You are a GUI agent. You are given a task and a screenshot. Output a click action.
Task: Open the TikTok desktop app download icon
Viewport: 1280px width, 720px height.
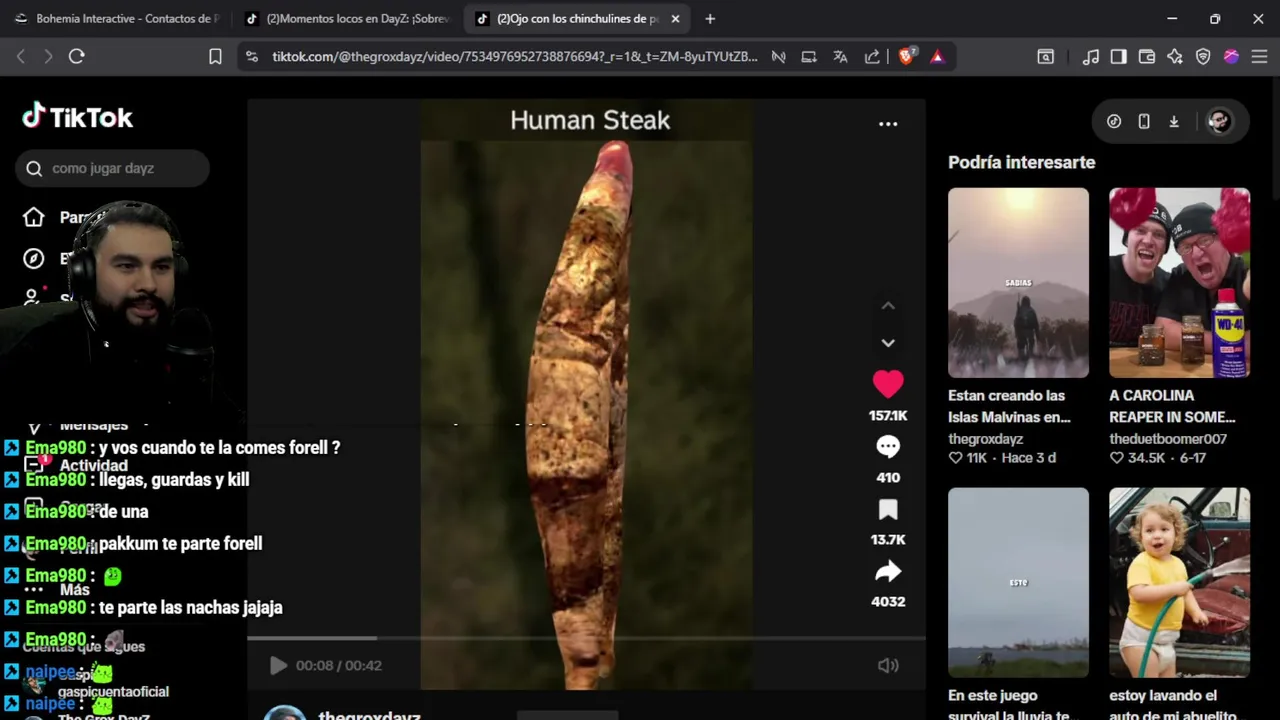pyautogui.click(x=1174, y=121)
